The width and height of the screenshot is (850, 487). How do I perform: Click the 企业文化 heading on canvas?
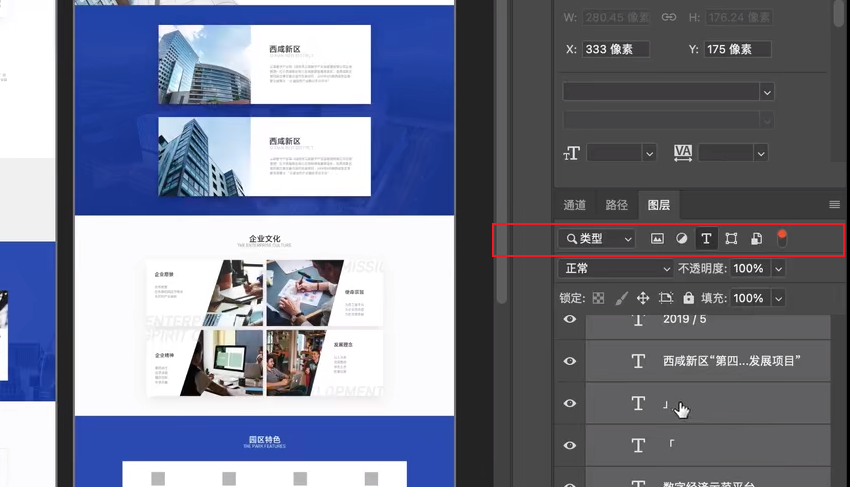click(265, 239)
